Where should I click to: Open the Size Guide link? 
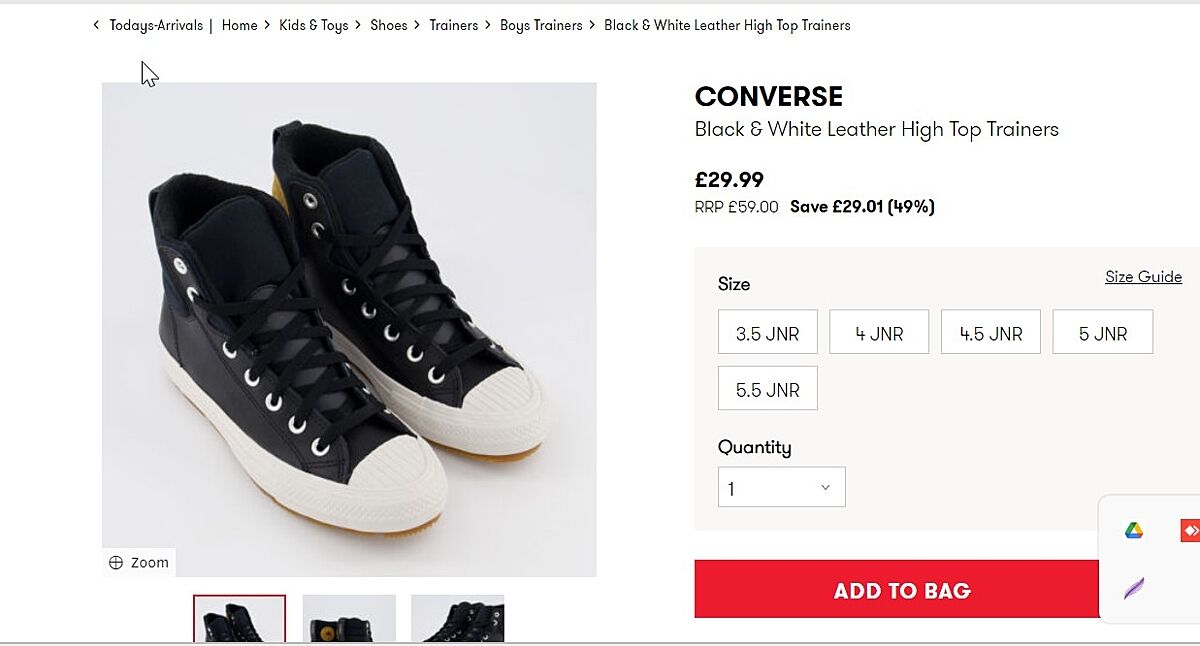(x=1143, y=277)
